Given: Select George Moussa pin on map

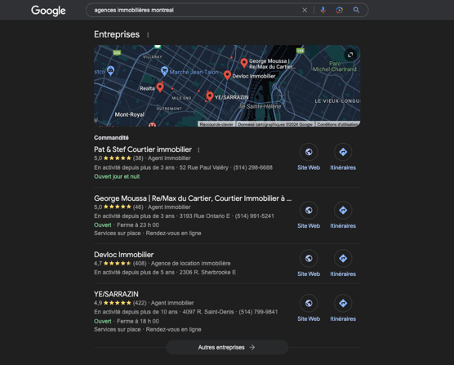Looking at the screenshot, I should coord(244,63).
